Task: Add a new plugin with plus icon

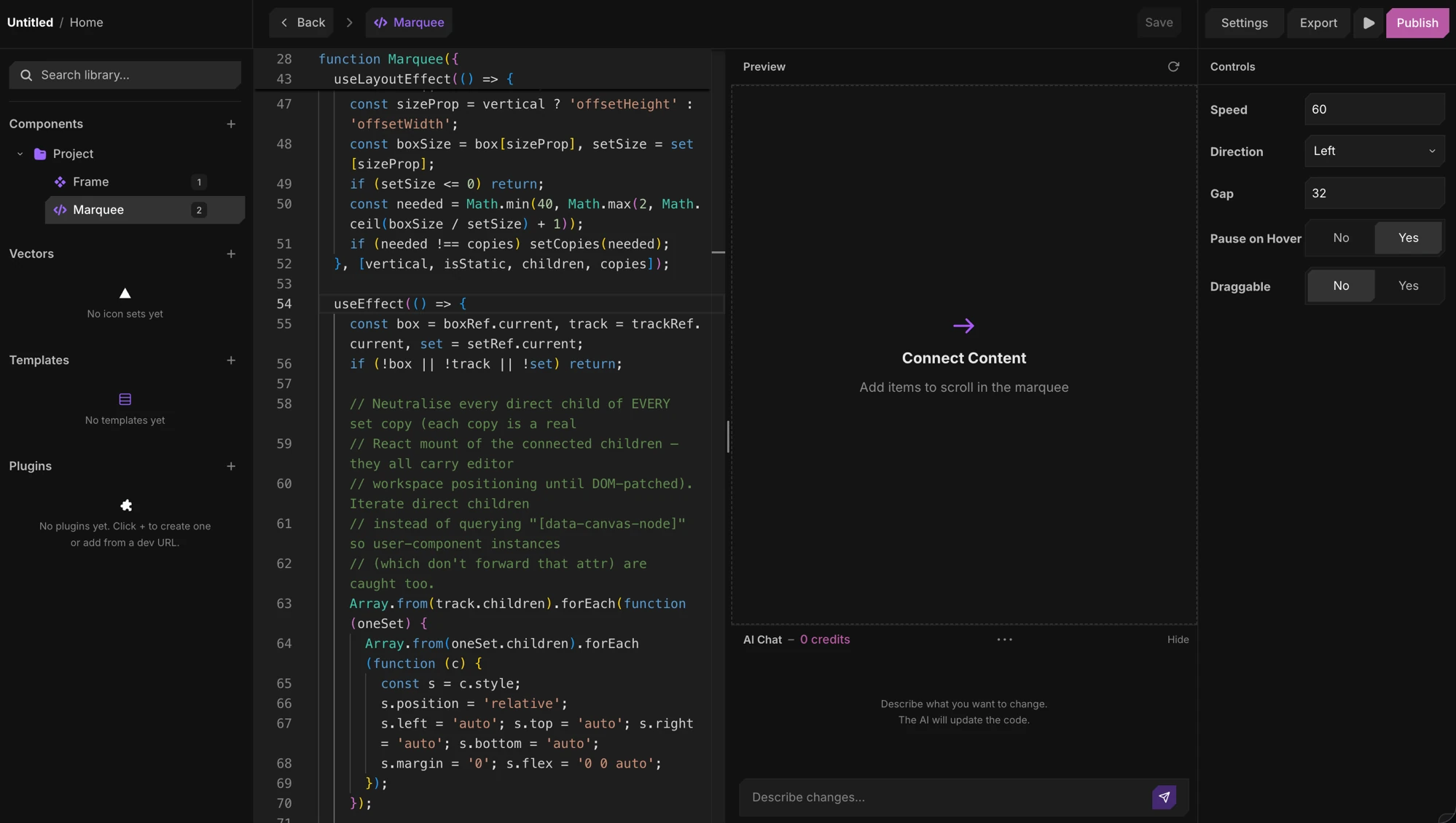Action: pos(231,466)
